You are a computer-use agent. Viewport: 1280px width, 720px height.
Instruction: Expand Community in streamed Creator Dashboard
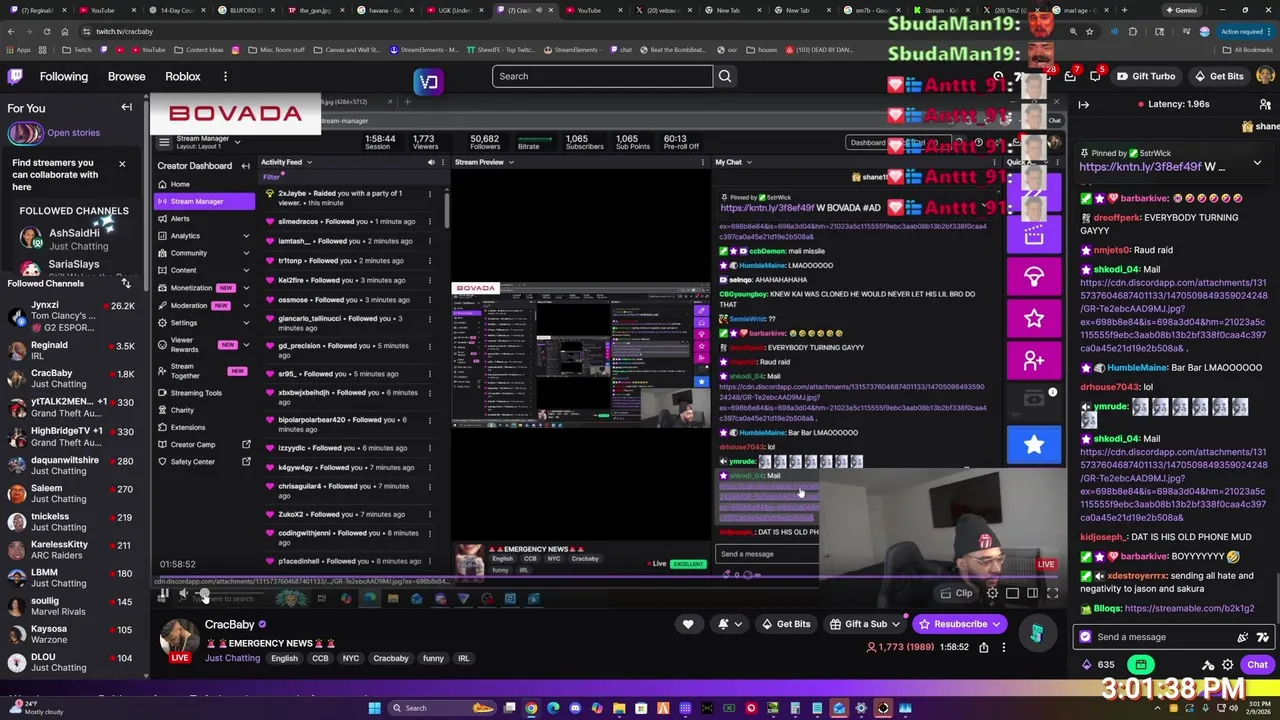pos(205,253)
